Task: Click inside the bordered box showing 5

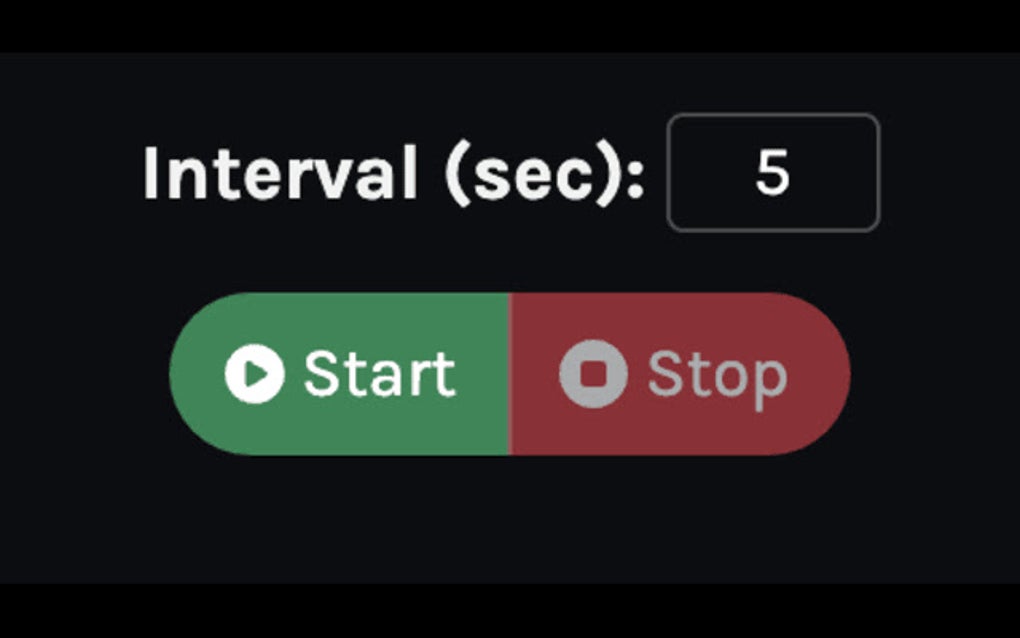Action: (773, 172)
